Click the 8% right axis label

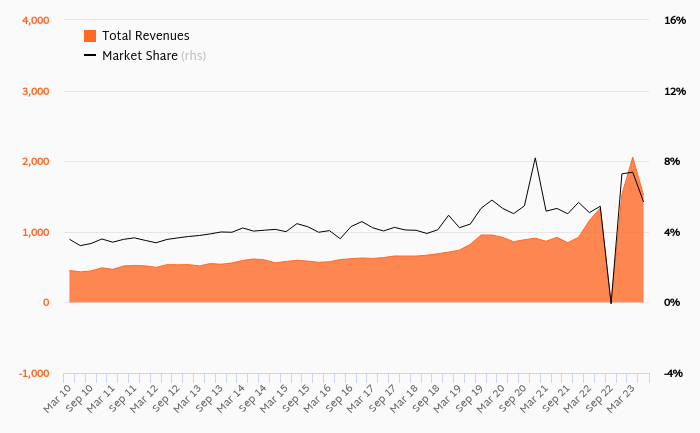coord(672,162)
